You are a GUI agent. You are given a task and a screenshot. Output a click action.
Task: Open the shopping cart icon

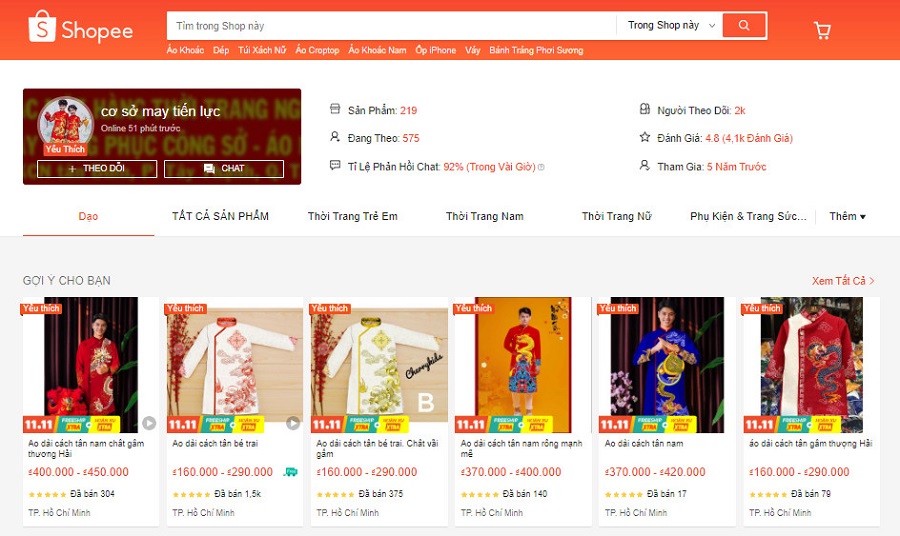tap(822, 30)
